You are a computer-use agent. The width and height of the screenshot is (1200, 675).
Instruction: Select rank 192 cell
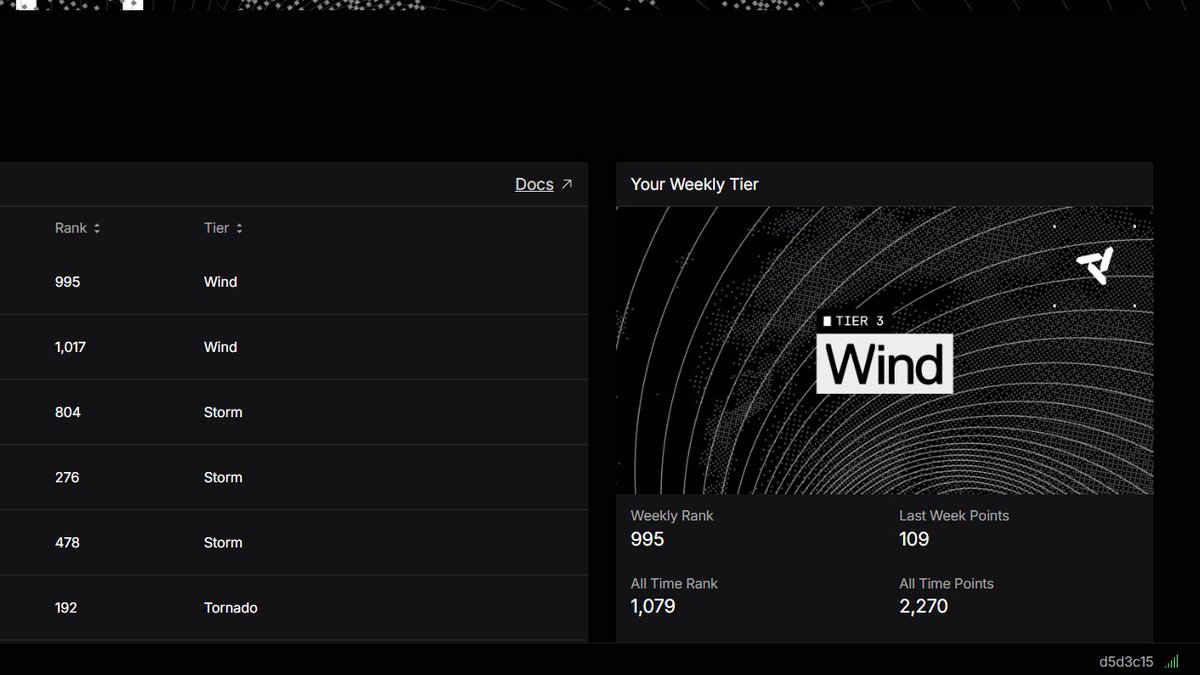(x=66, y=607)
